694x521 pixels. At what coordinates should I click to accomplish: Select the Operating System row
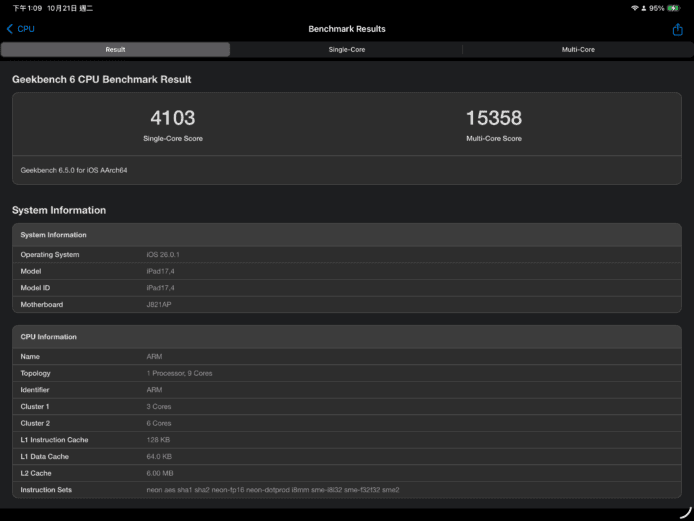(x=346, y=255)
